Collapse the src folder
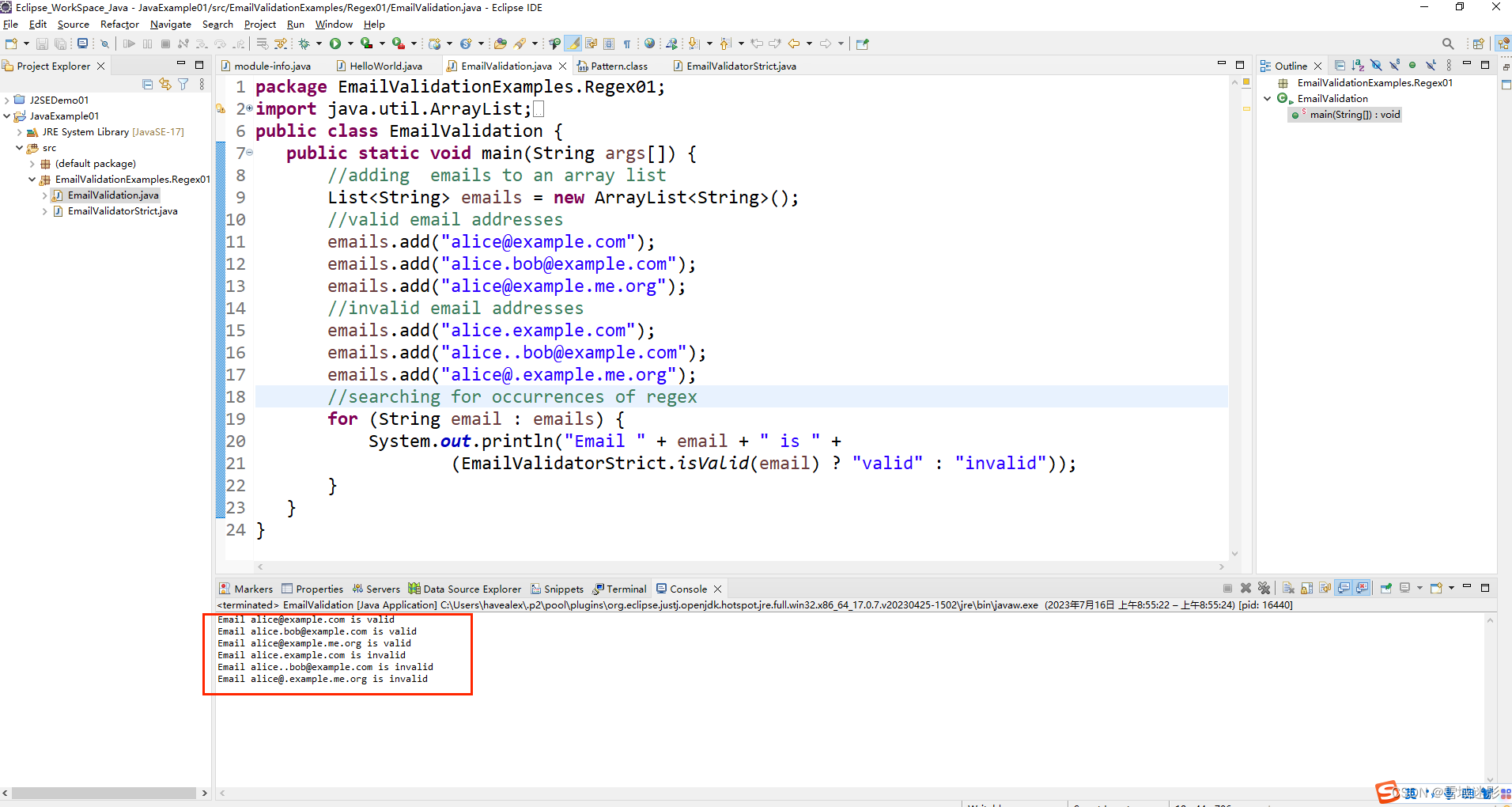Viewport: 1512px width, 807px height. tap(20, 148)
